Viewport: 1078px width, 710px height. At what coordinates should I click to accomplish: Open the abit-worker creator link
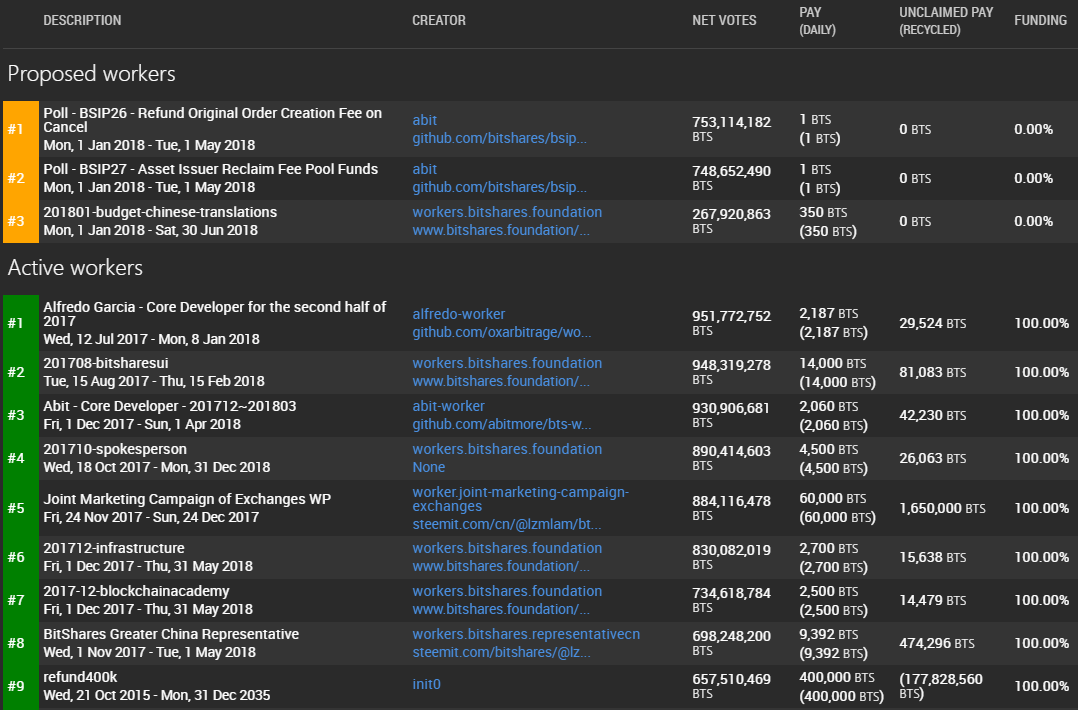(448, 406)
